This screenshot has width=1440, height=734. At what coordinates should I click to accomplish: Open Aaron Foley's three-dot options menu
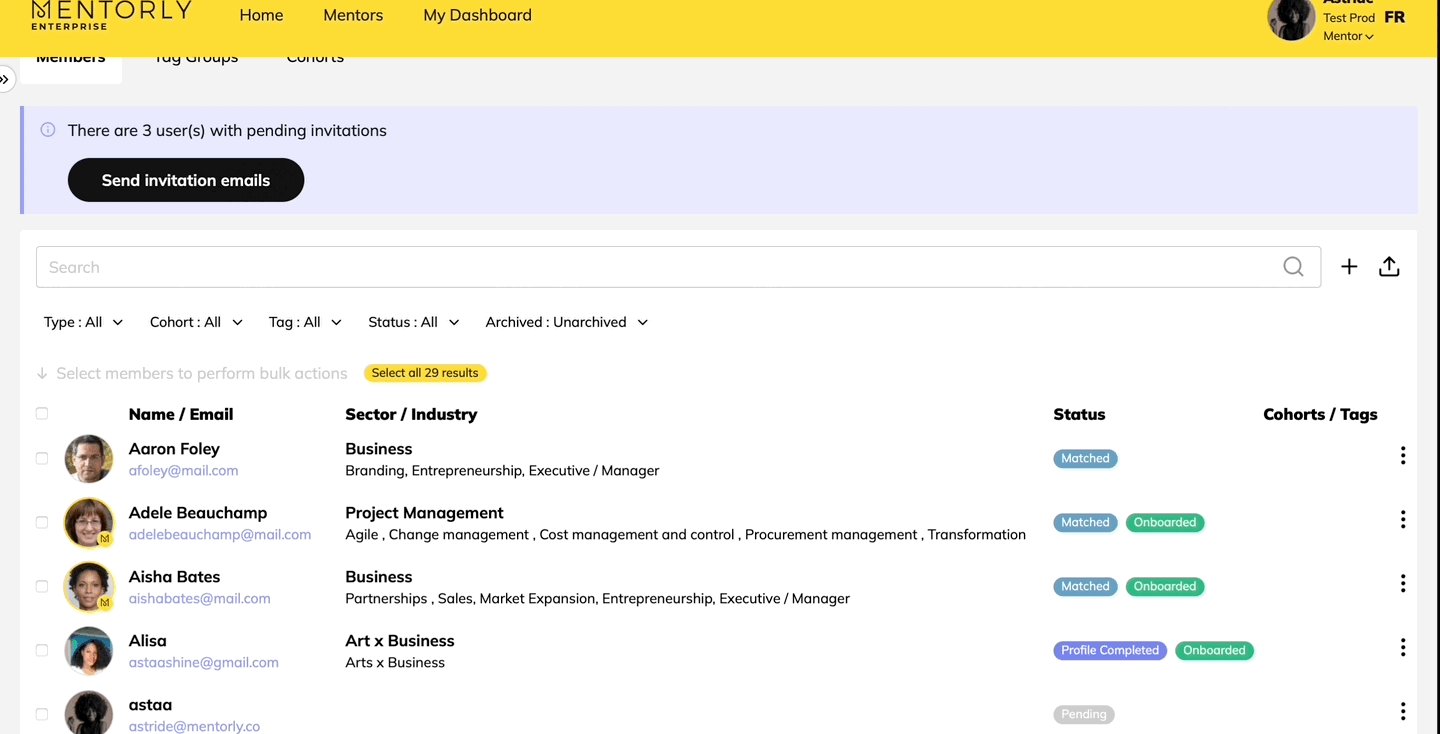coord(1402,456)
